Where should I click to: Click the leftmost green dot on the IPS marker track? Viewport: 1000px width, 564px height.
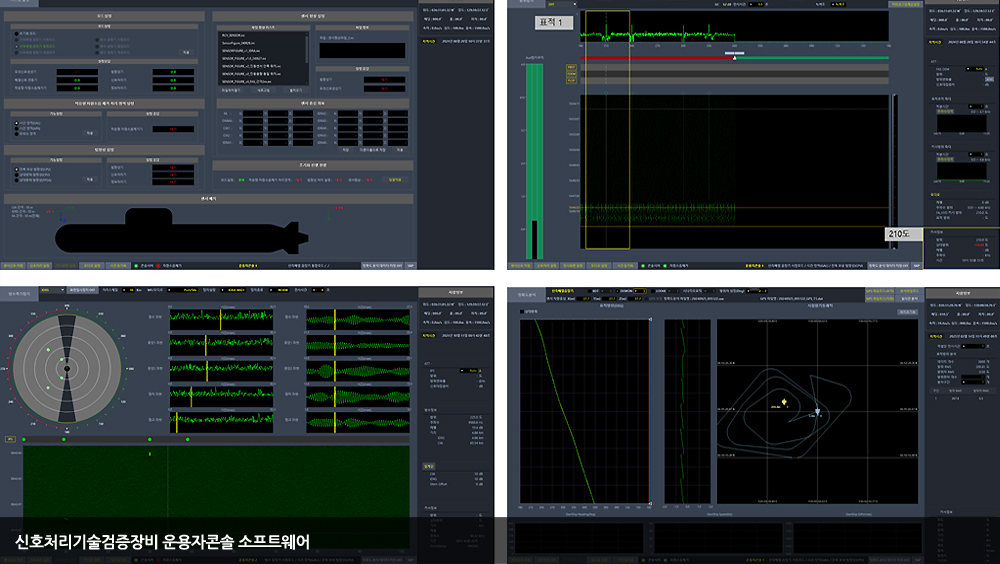[24, 439]
